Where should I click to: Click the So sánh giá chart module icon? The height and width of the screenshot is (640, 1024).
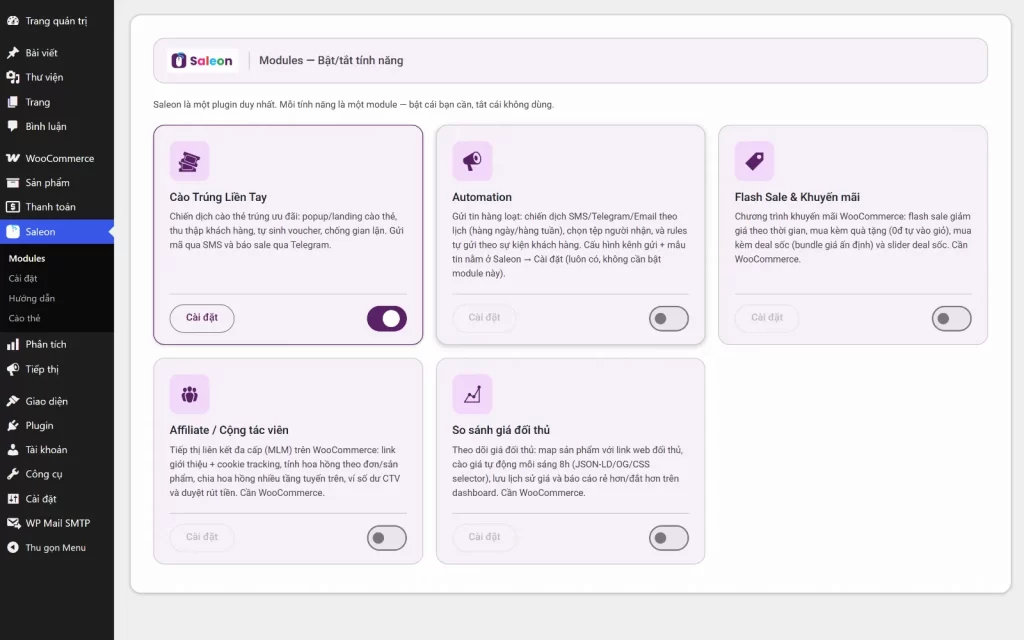tap(472, 394)
